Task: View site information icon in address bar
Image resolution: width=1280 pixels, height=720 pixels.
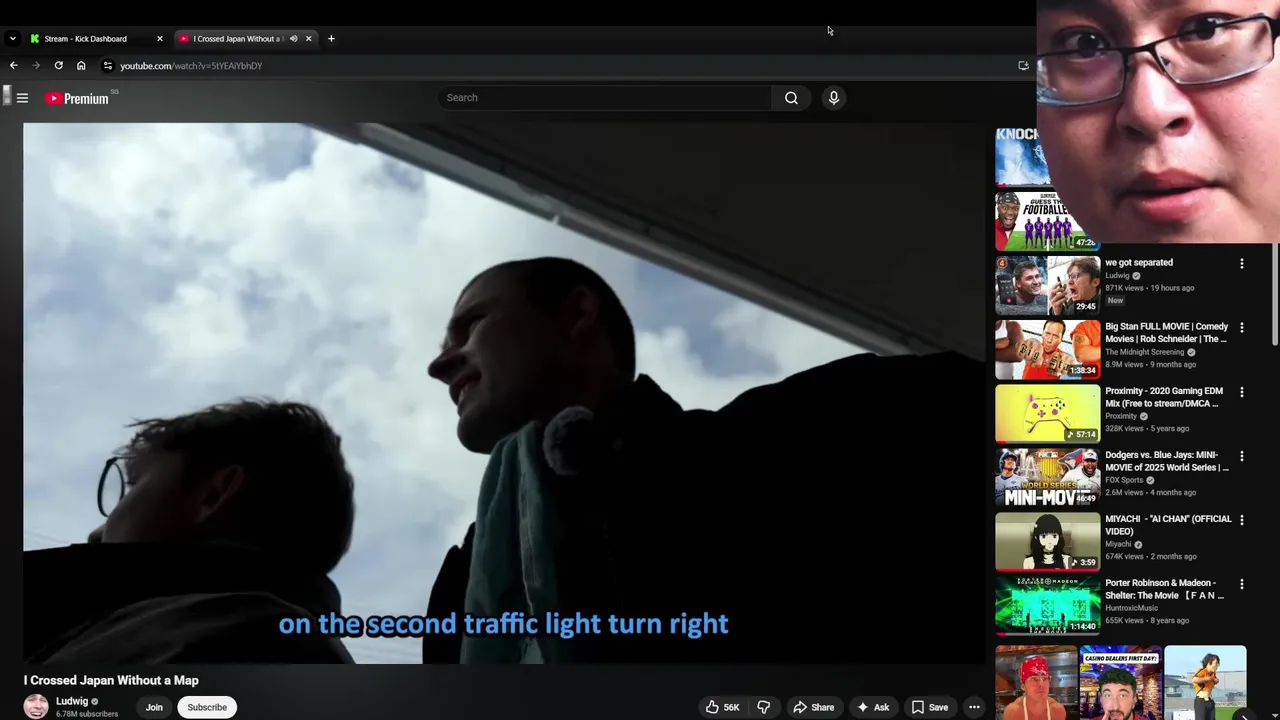Action: pos(108,66)
